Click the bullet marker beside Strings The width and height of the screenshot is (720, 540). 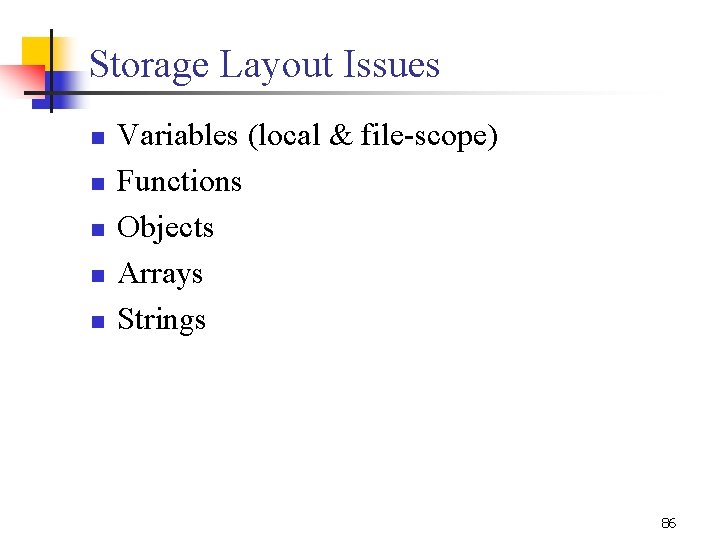pyautogui.click(x=97, y=323)
